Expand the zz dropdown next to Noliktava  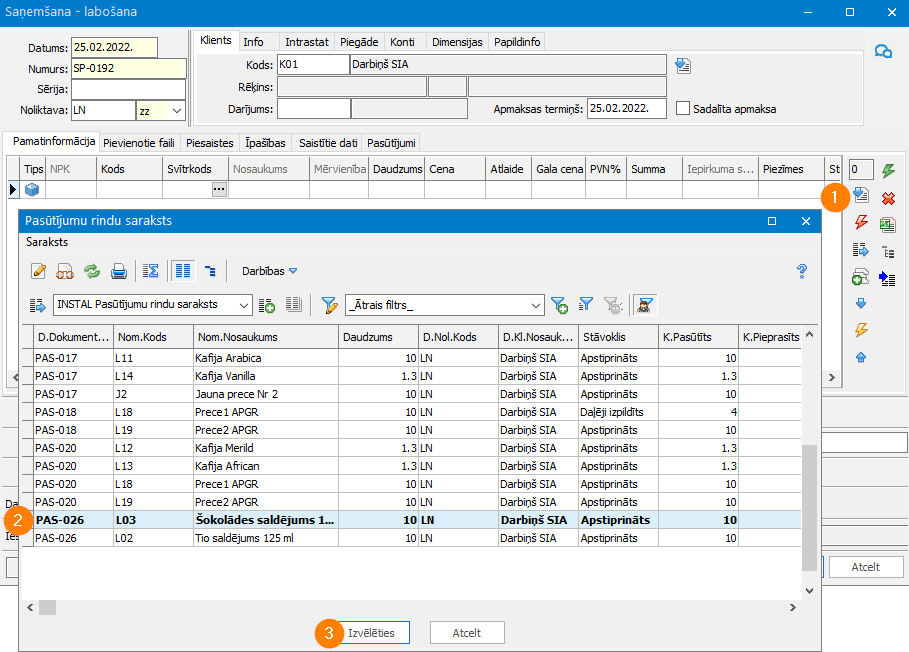[x=177, y=110]
